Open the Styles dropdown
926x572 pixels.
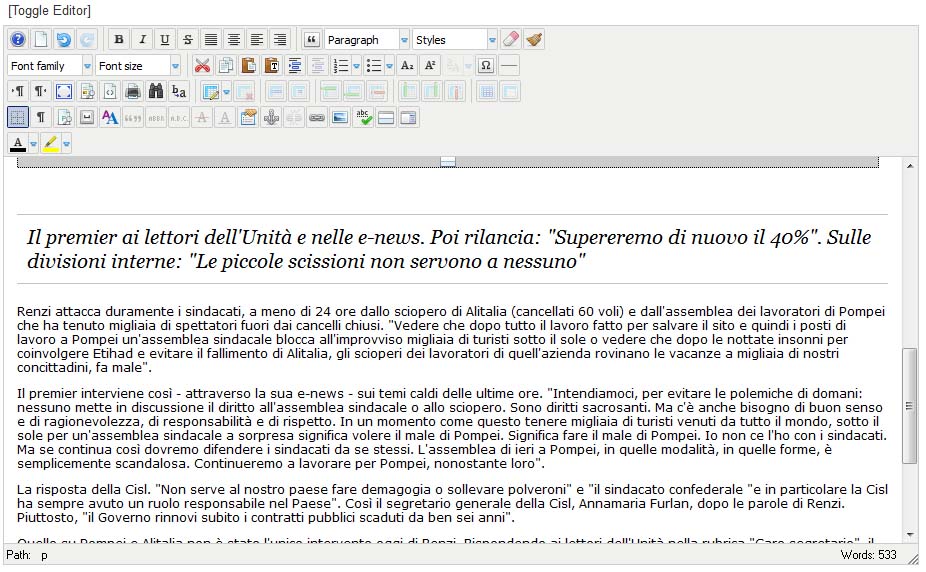pyautogui.click(x=455, y=40)
